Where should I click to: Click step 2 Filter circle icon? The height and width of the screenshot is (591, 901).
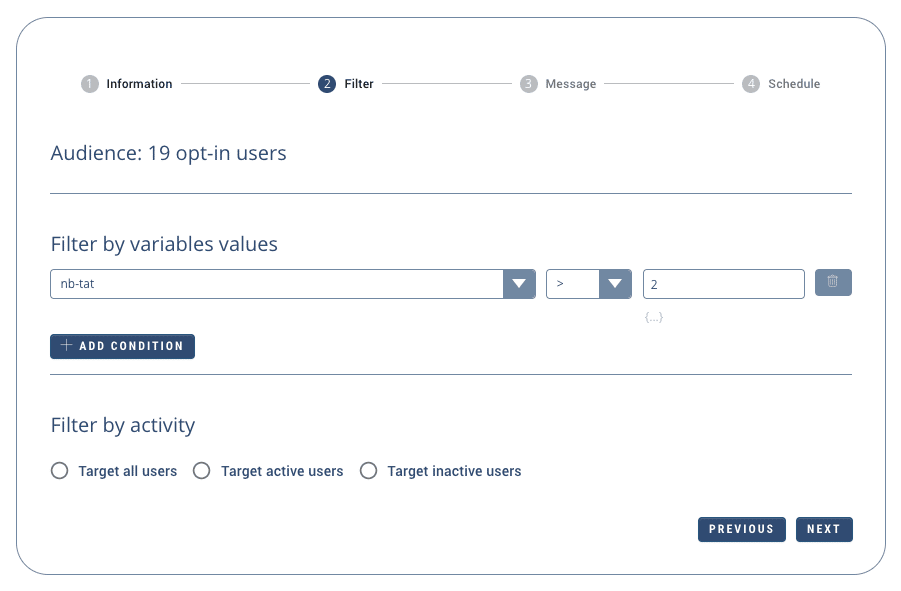(327, 84)
